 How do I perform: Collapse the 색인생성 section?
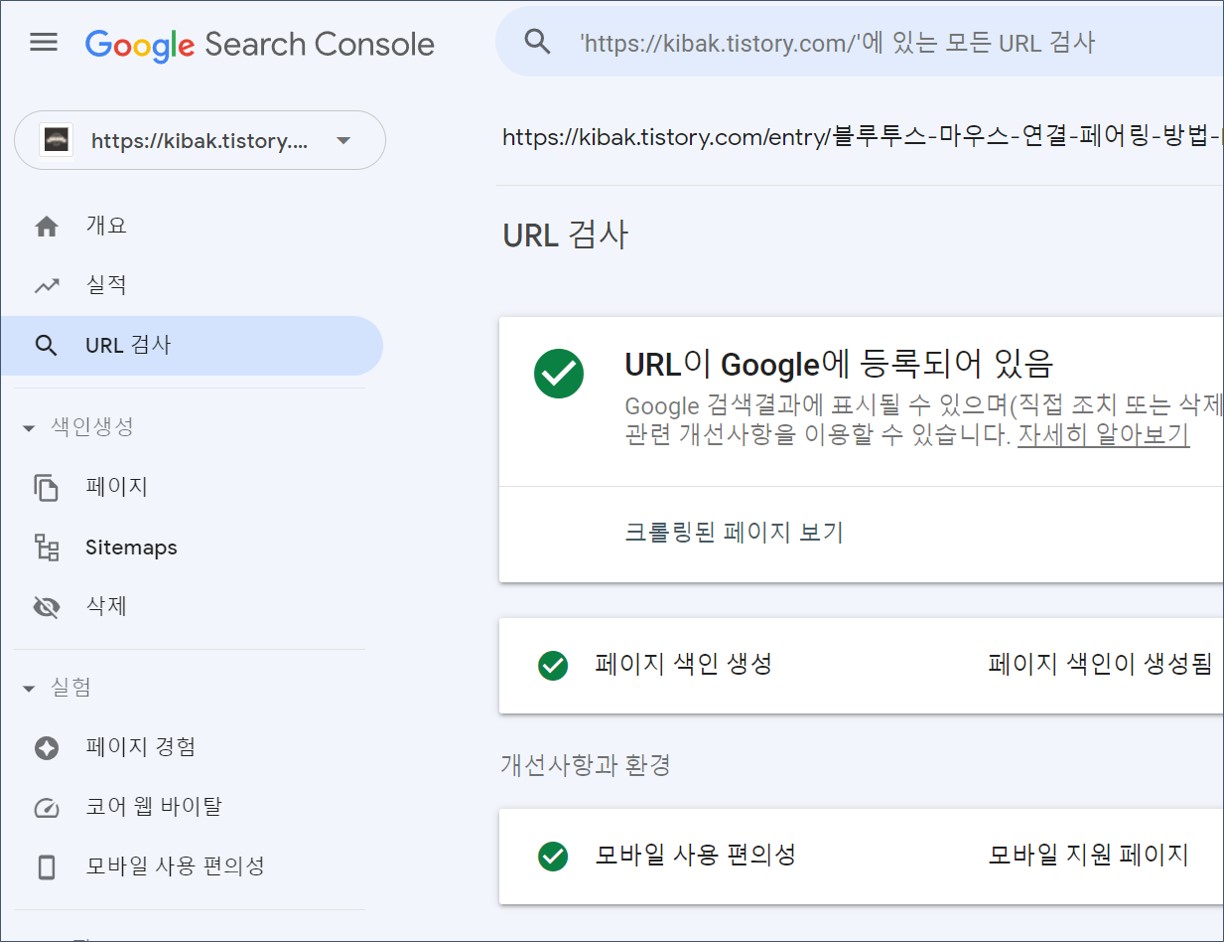pyautogui.click(x=78, y=427)
